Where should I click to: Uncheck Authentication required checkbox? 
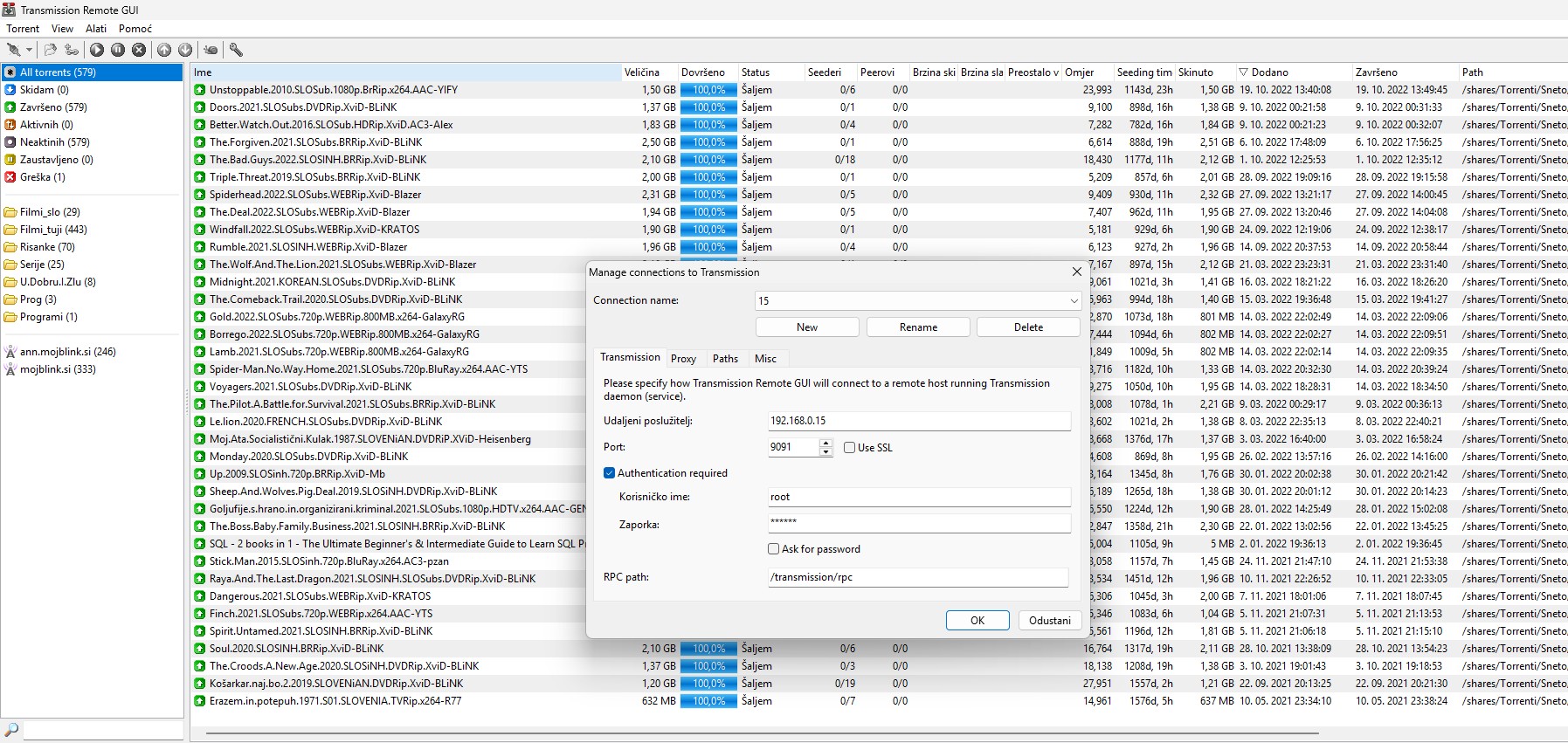(x=609, y=473)
